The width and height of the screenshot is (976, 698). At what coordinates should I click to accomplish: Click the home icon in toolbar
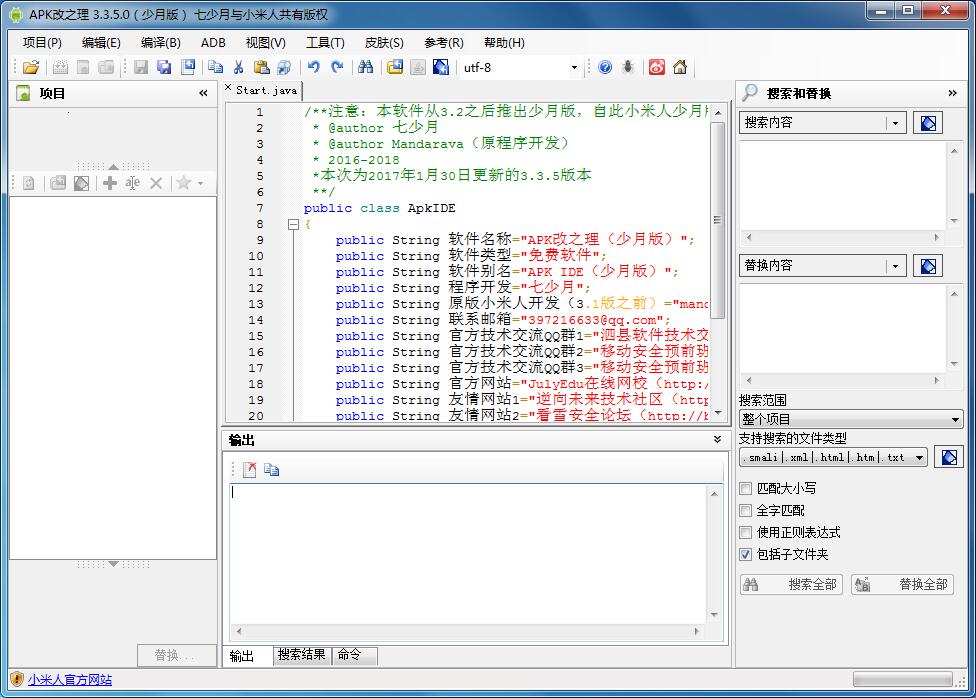tap(680, 68)
